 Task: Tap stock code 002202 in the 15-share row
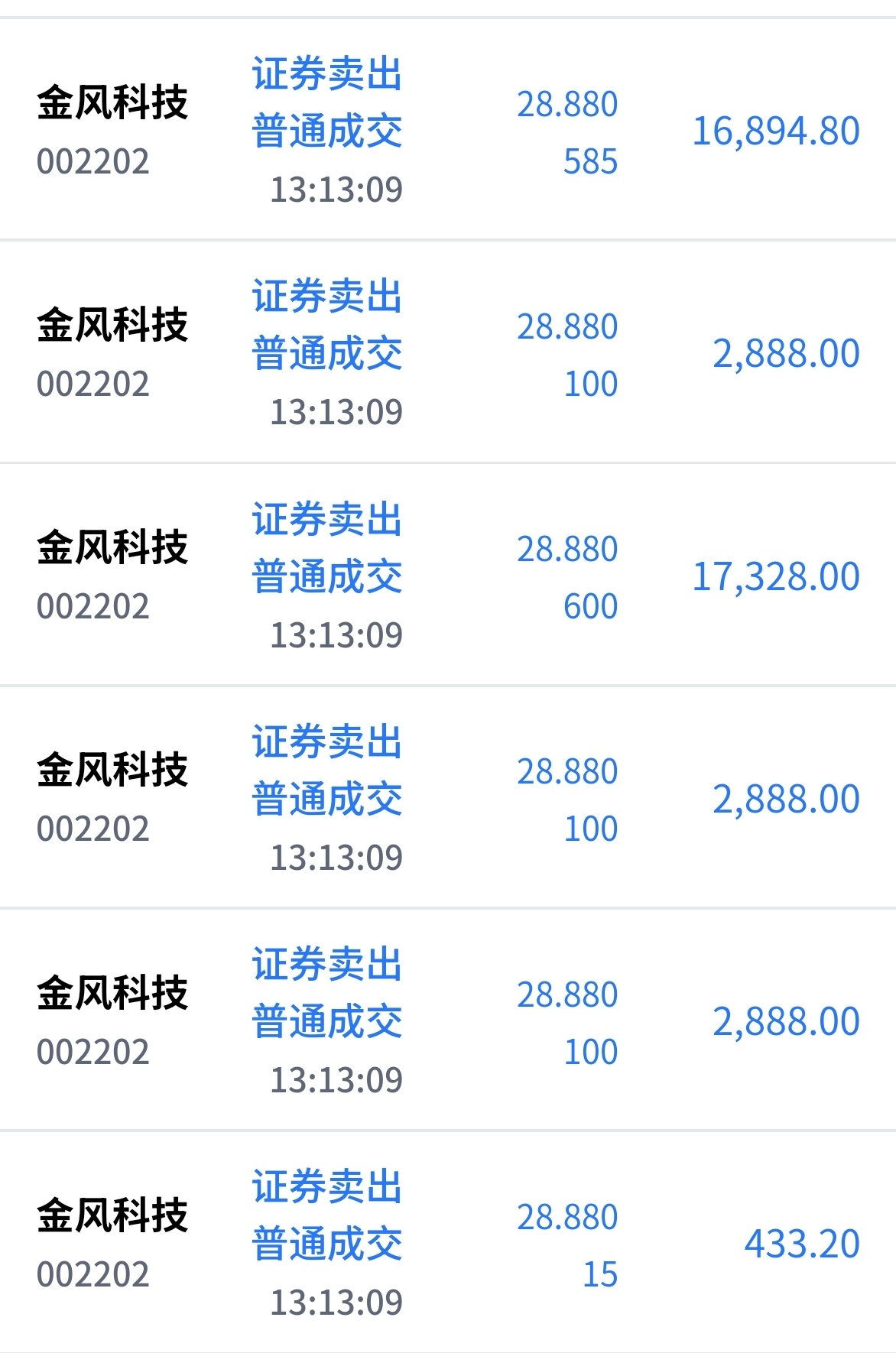[93, 1274]
